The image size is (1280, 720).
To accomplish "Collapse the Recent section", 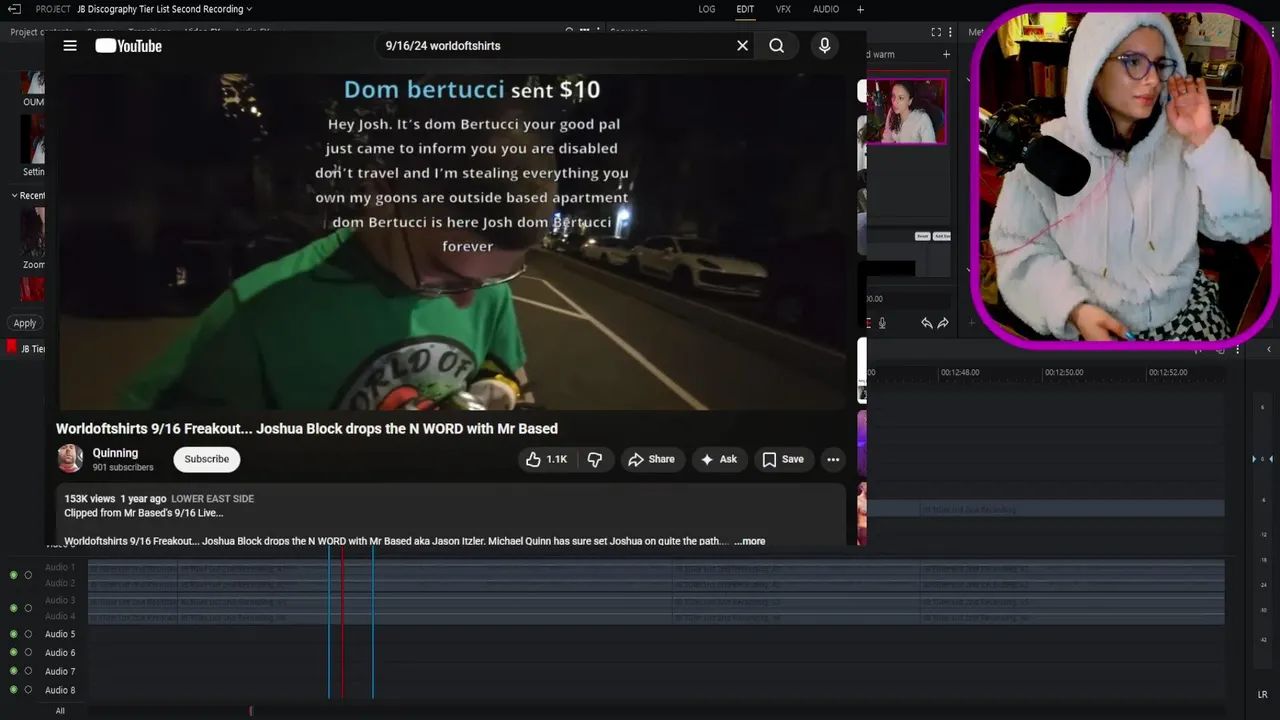I will tap(14, 195).
